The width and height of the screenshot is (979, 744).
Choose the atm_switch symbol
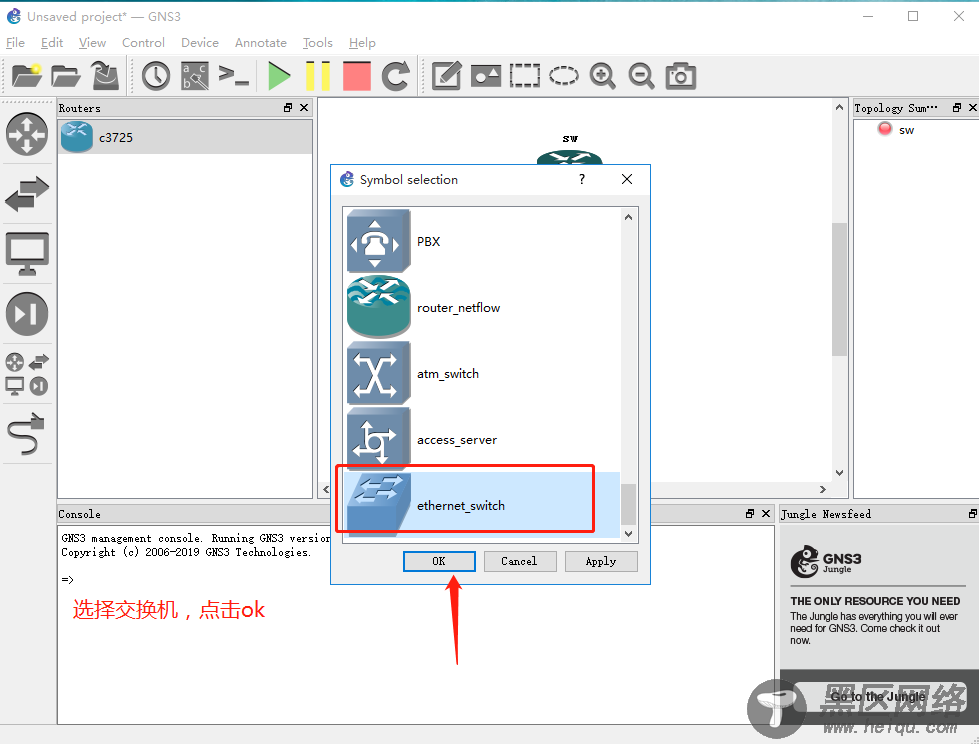click(x=482, y=374)
